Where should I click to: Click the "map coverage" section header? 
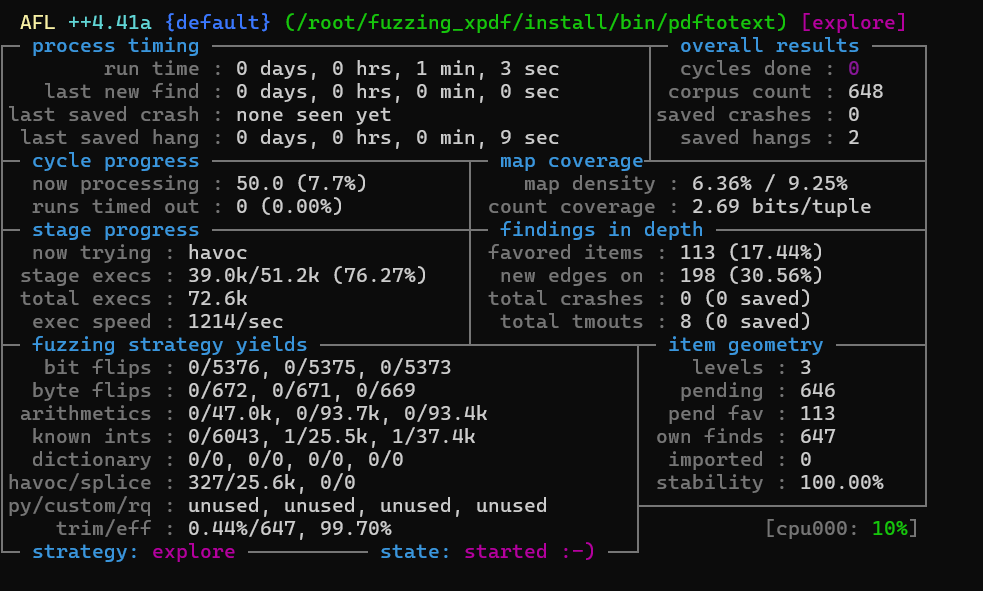coord(571,161)
